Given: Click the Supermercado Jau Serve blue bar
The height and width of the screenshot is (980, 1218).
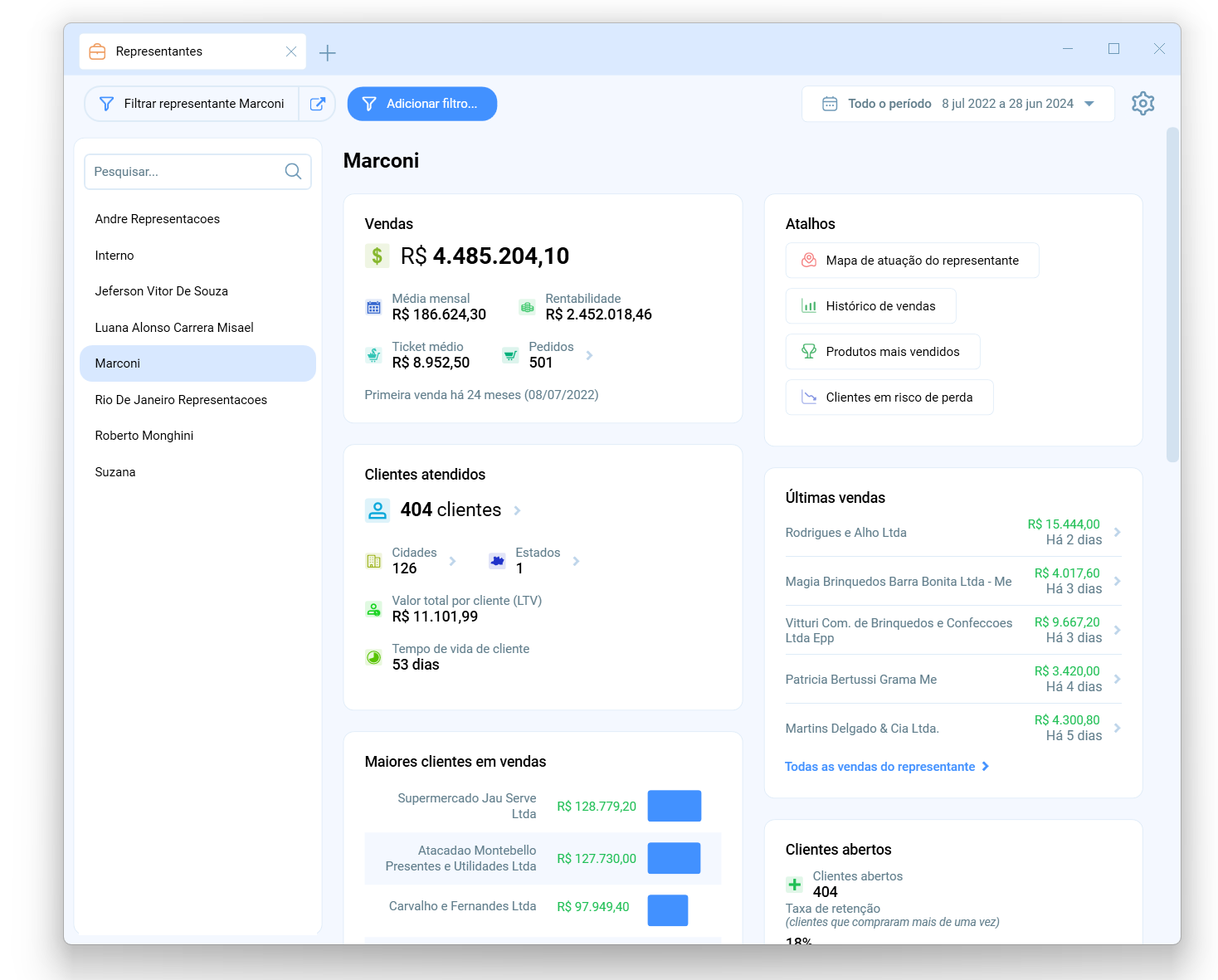Looking at the screenshot, I should tap(675, 806).
